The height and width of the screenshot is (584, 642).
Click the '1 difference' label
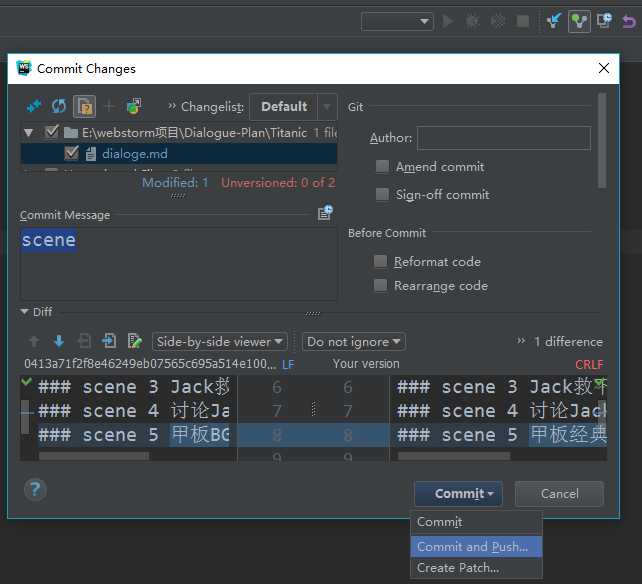pos(569,342)
